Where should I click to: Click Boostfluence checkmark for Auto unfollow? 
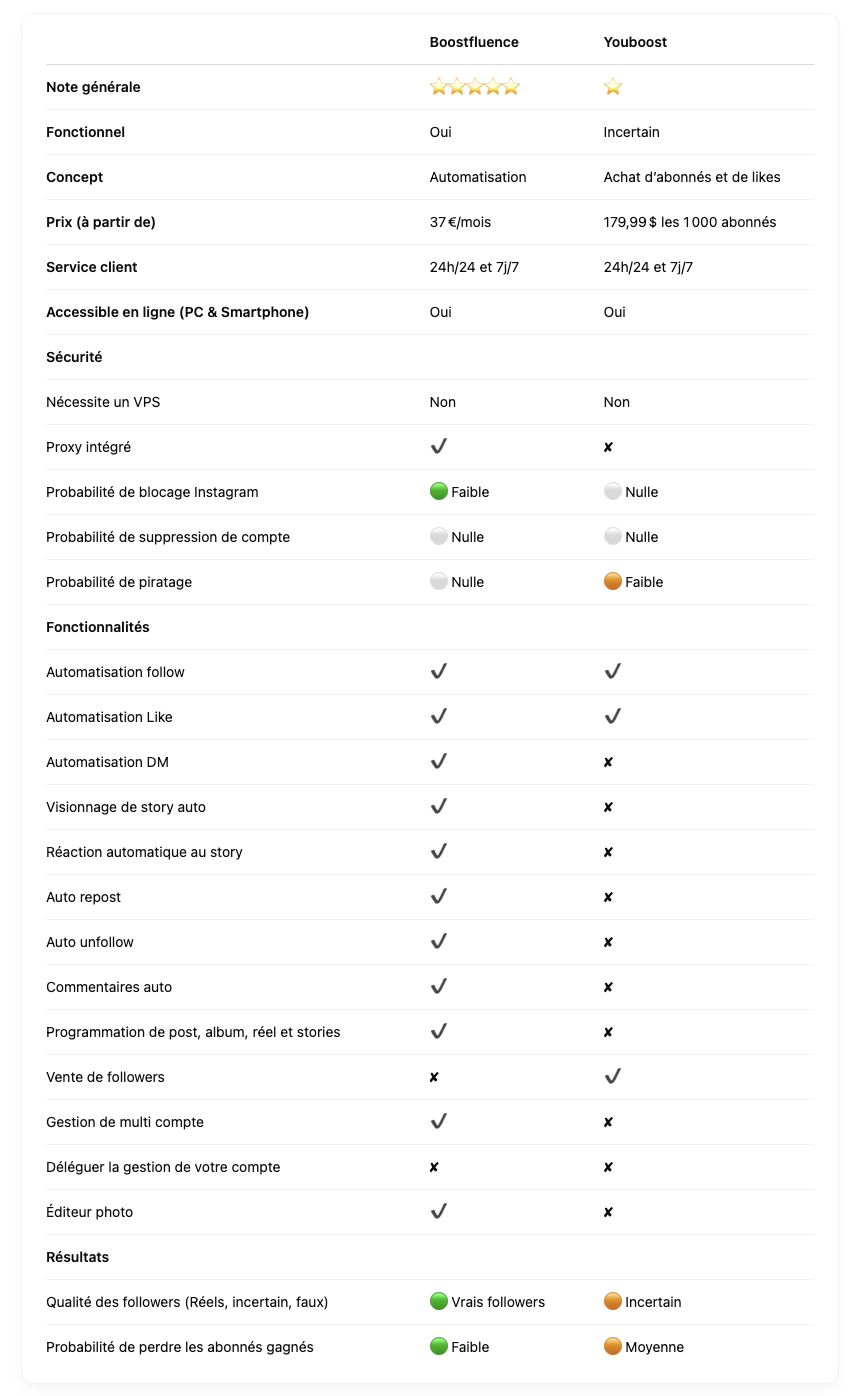tap(438, 941)
